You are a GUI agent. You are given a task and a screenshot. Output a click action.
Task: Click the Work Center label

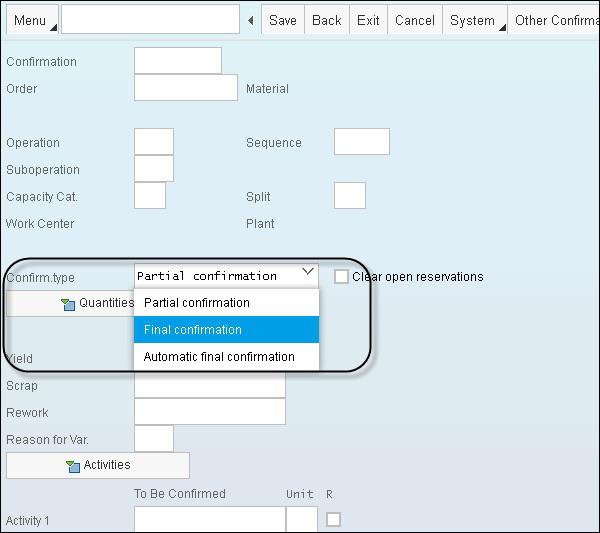pos(40,224)
